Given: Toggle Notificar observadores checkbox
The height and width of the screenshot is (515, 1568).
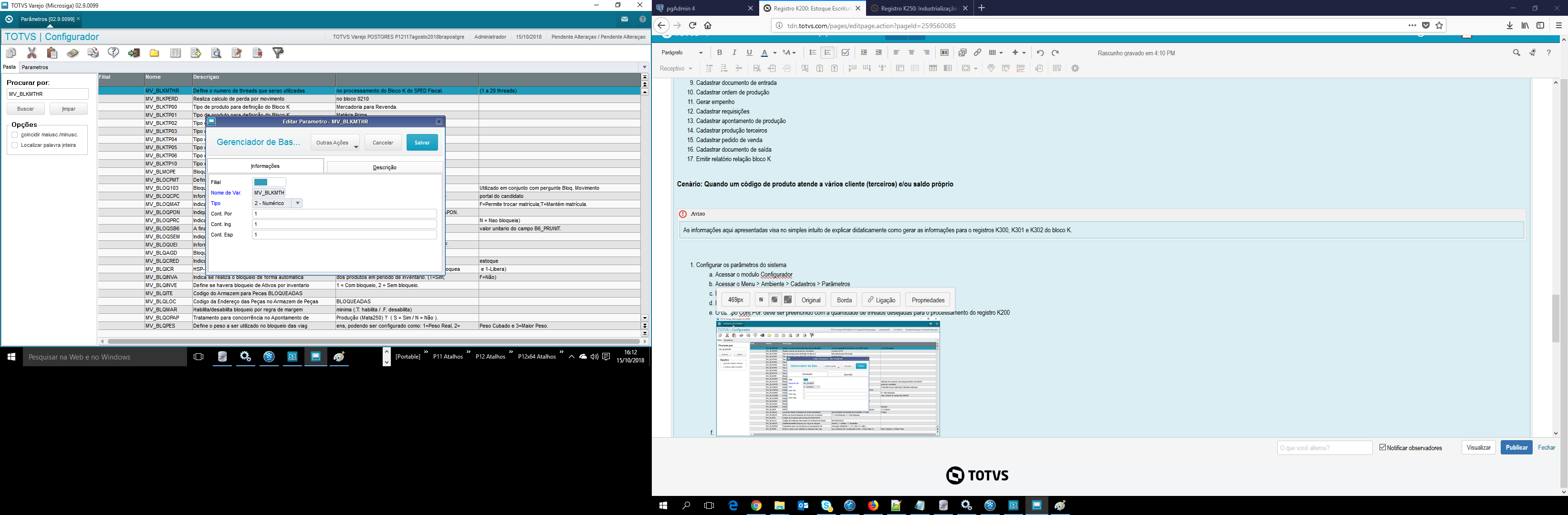Looking at the screenshot, I should tap(1382, 447).
